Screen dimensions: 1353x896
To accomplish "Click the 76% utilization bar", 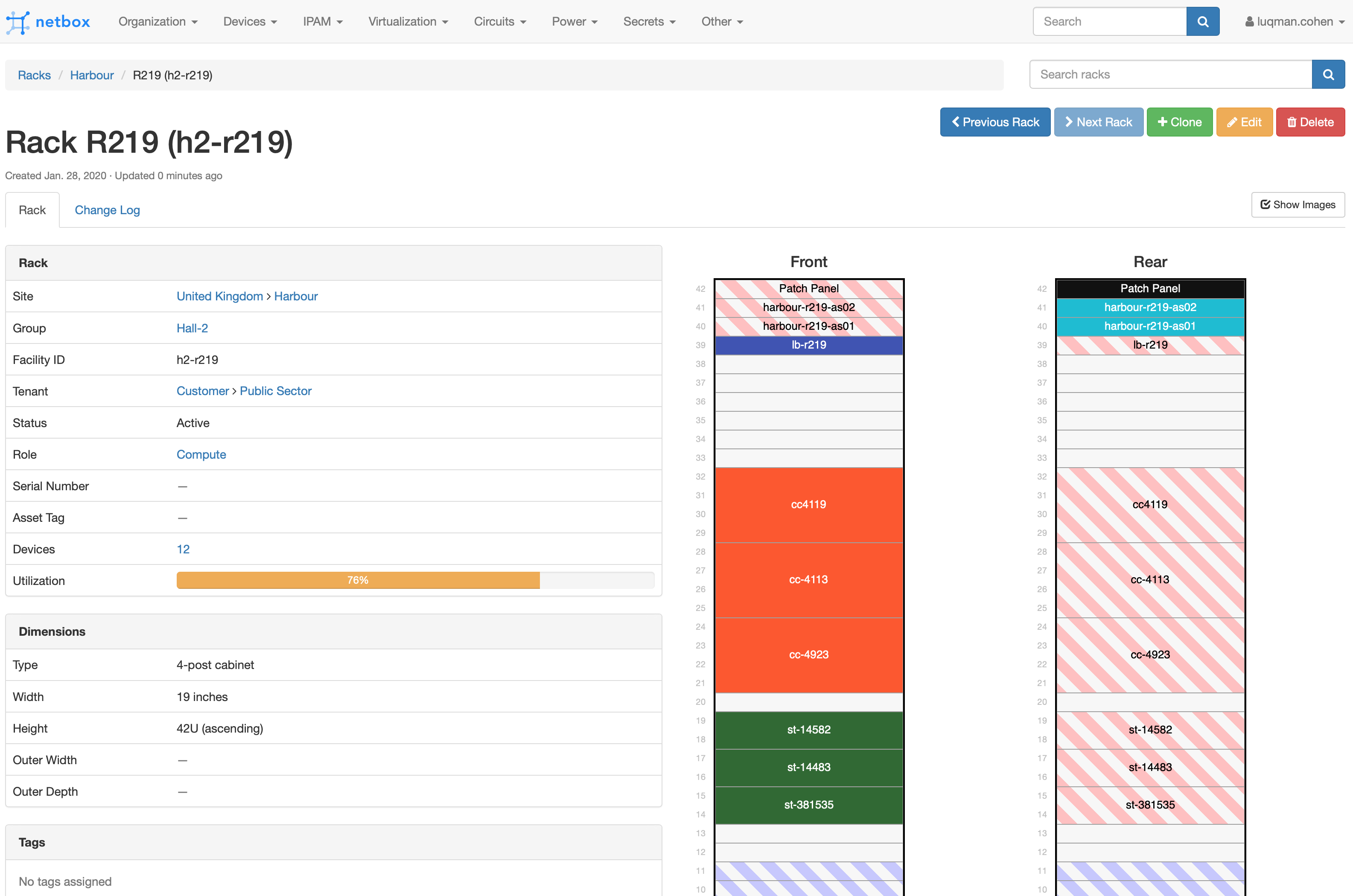I will tap(358, 580).
